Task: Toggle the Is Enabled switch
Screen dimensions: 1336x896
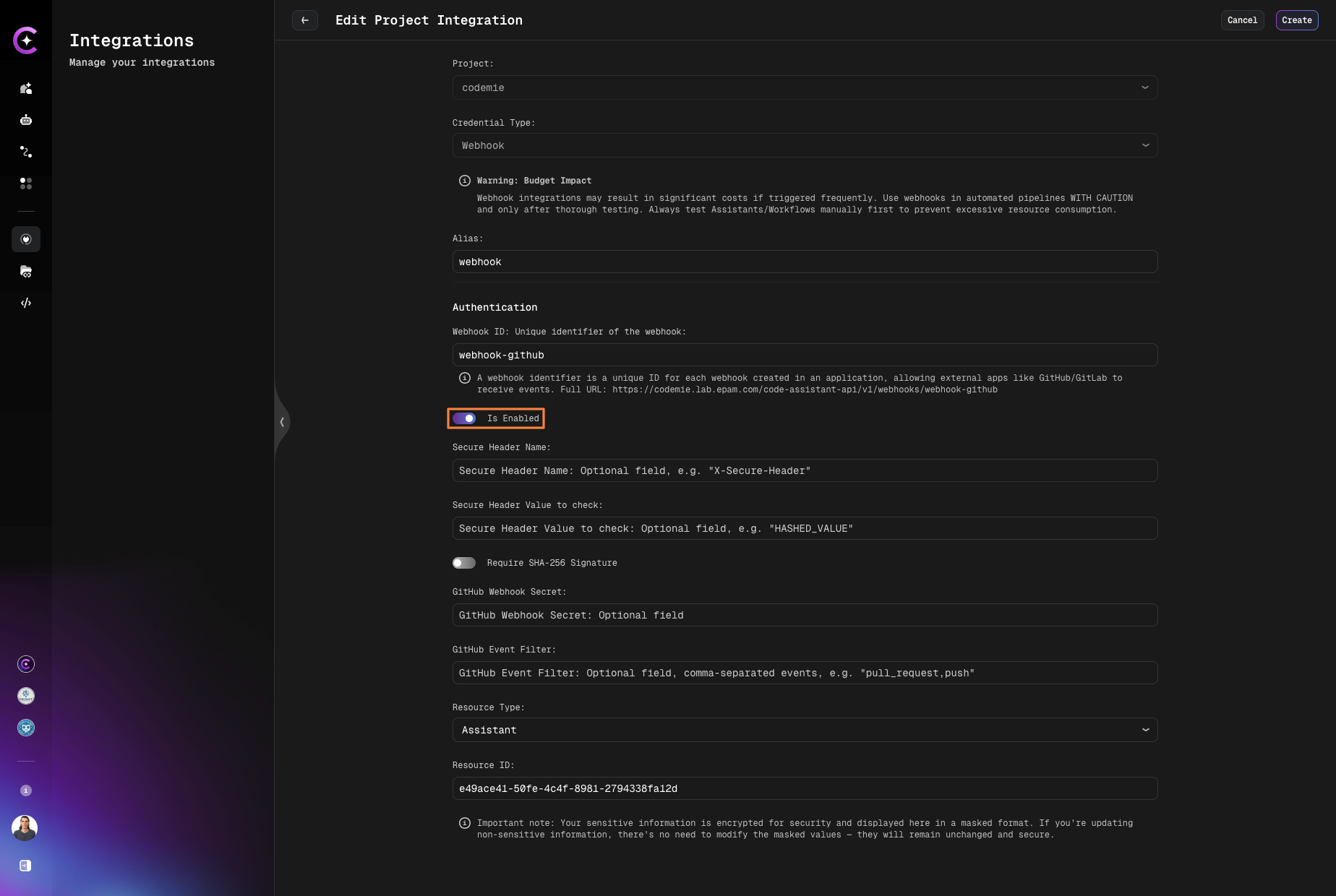Action: click(464, 418)
